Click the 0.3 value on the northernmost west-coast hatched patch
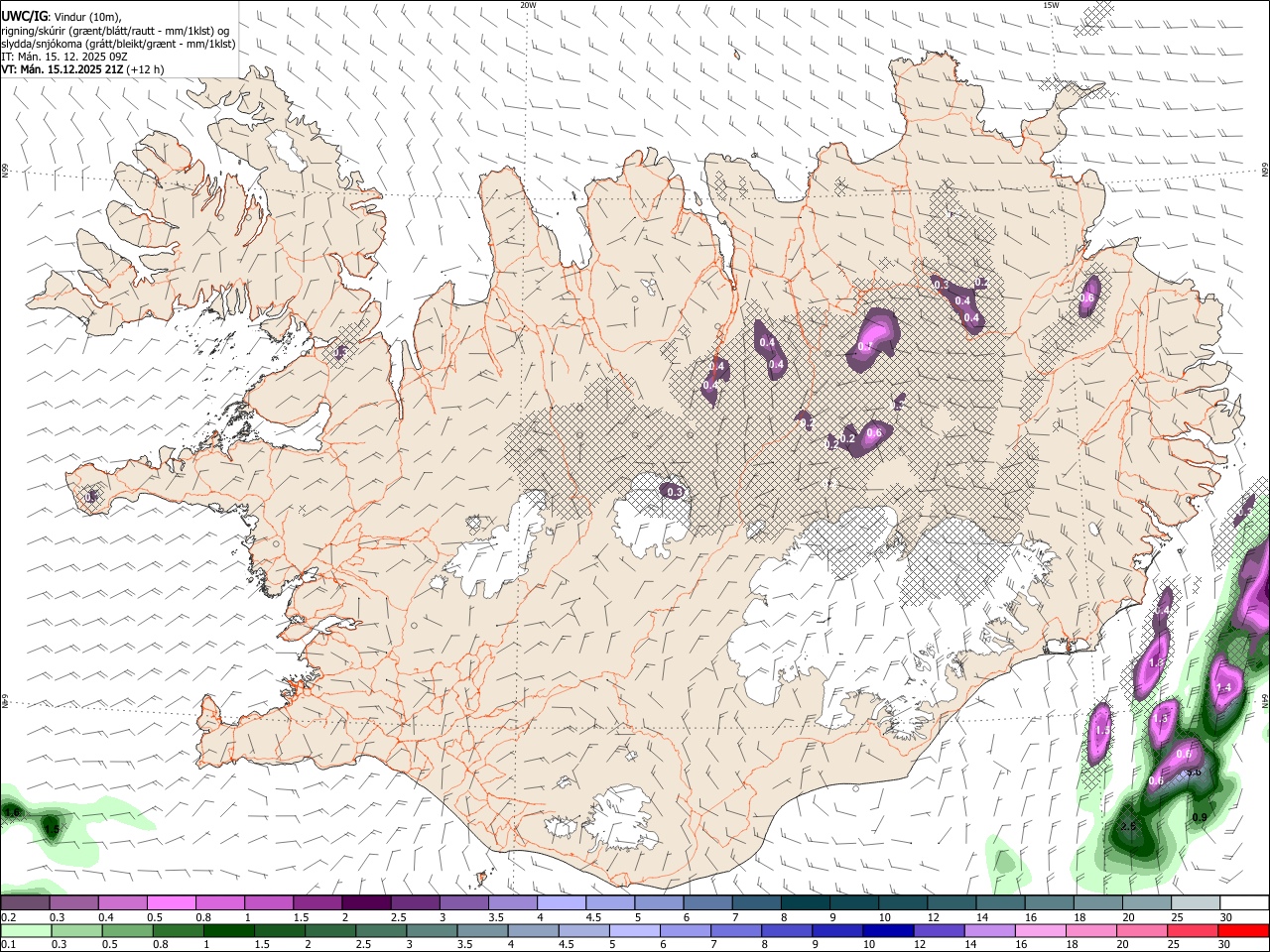The width and height of the screenshot is (1270, 952). (x=340, y=352)
